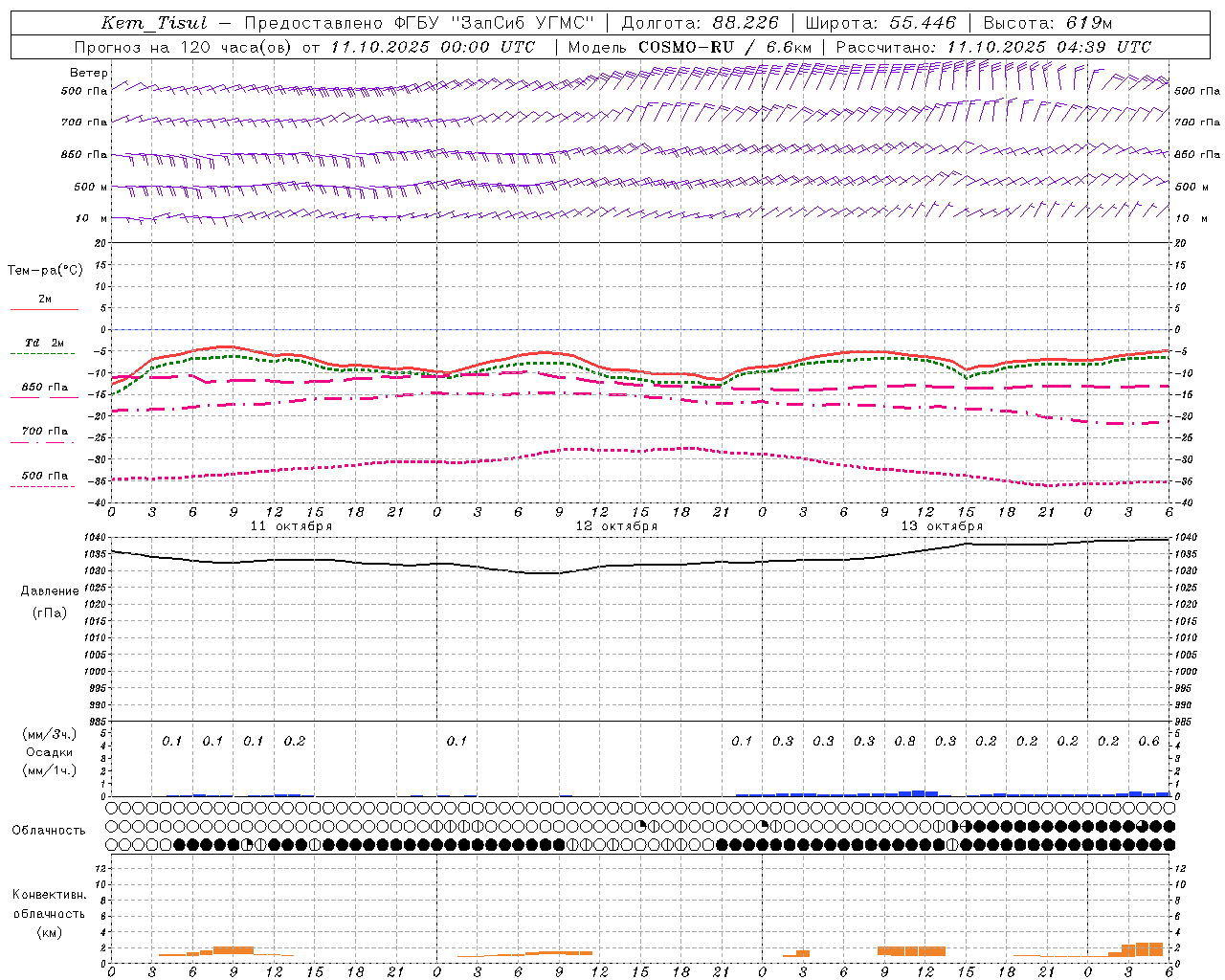
Task: Click the '11 октября' date label
Action: click(x=292, y=526)
